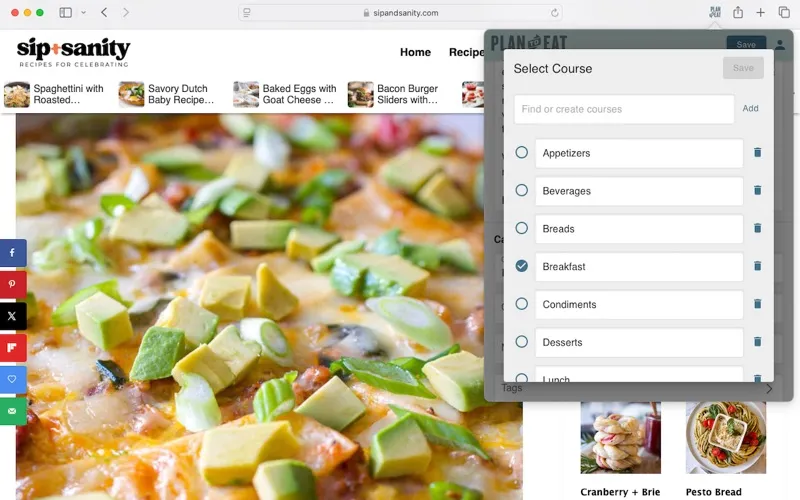Screen dimensions: 800x500
Task: Open Baked Eggs with Goat Cheese link
Action: [285, 94]
